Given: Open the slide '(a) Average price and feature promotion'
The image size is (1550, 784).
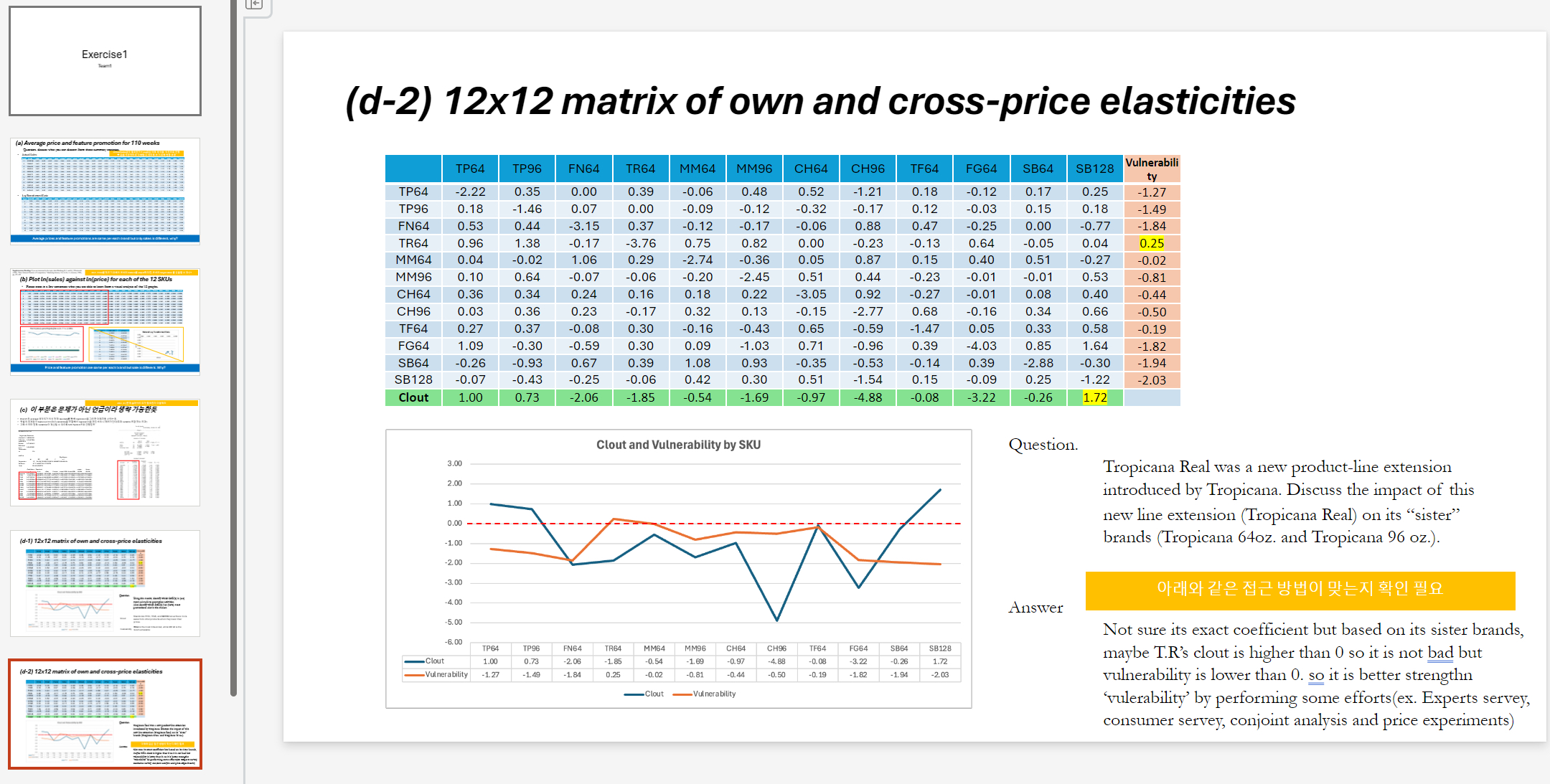Looking at the screenshot, I should pyautogui.click(x=104, y=190).
